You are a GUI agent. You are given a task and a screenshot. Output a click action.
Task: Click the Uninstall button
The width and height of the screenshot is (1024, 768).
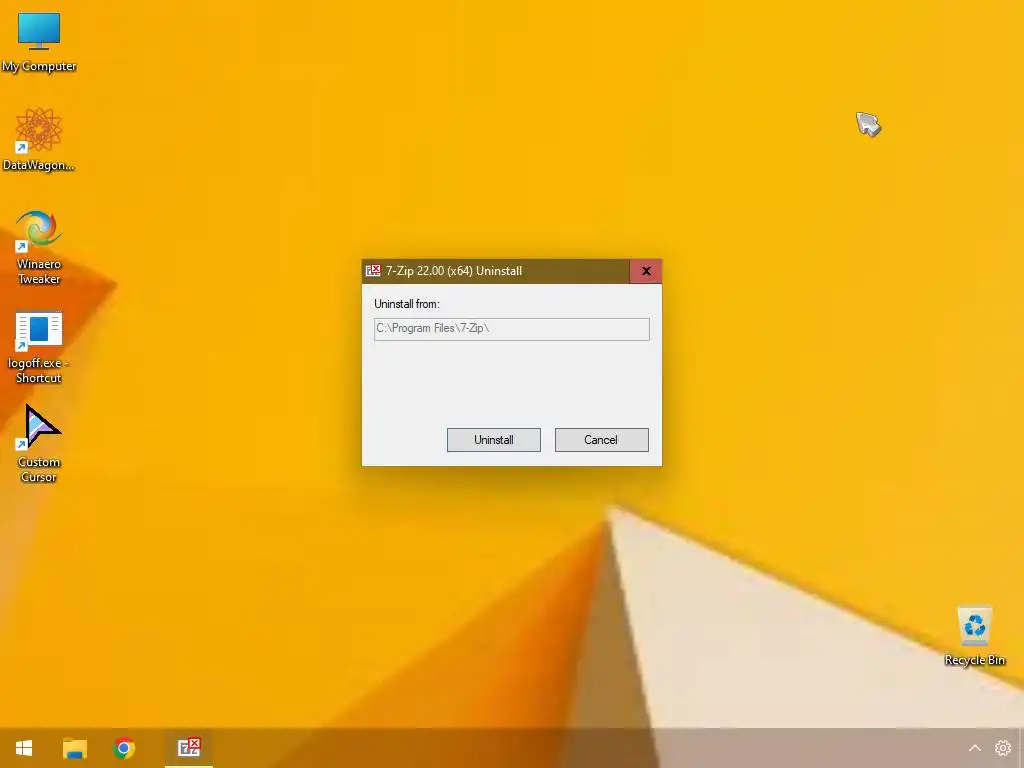point(494,440)
